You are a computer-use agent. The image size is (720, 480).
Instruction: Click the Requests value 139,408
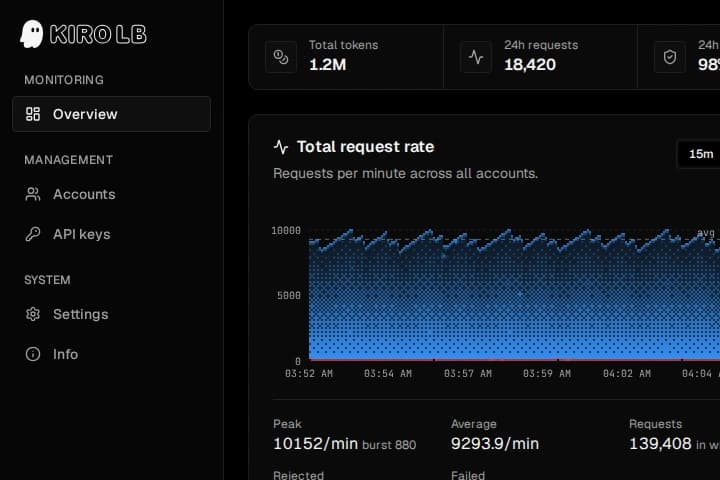point(660,444)
